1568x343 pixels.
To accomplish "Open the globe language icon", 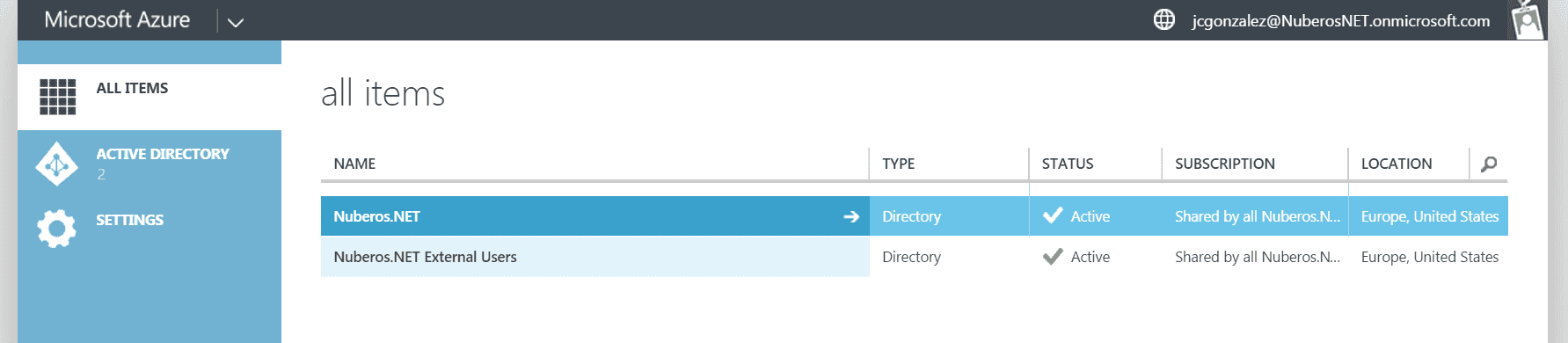I will pyautogui.click(x=1164, y=19).
